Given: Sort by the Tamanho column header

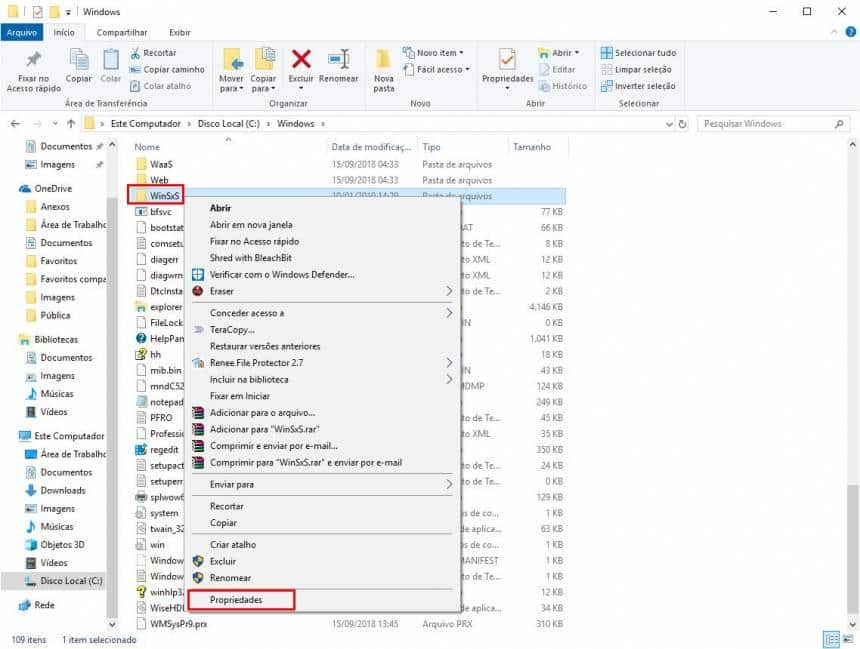Looking at the screenshot, I should pyautogui.click(x=532, y=147).
